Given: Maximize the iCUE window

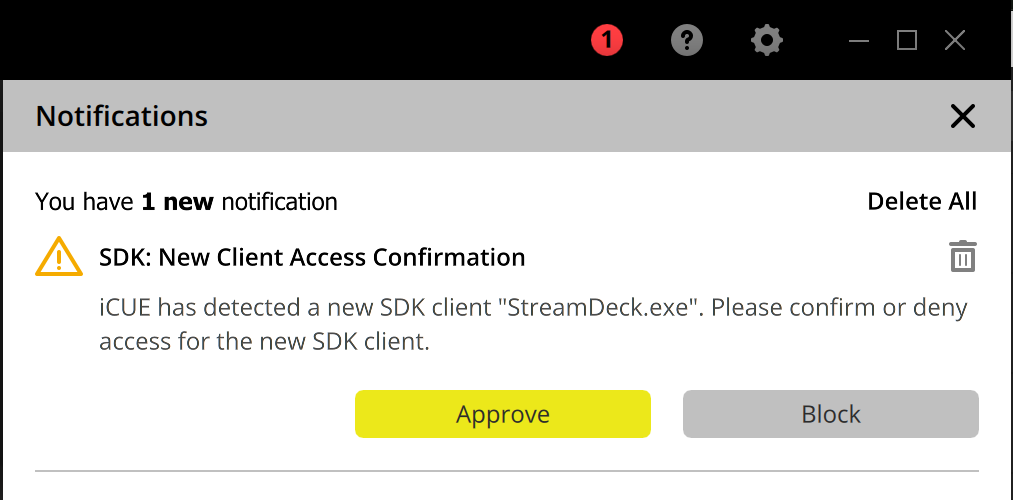Looking at the screenshot, I should click(907, 40).
